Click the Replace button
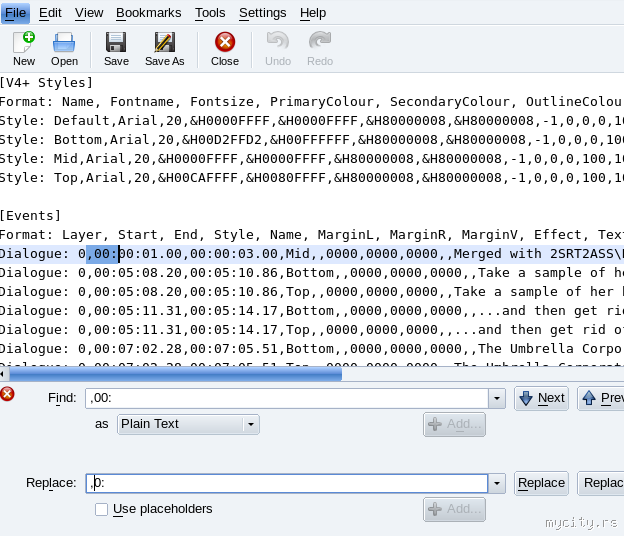This screenshot has width=624, height=536. (541, 483)
